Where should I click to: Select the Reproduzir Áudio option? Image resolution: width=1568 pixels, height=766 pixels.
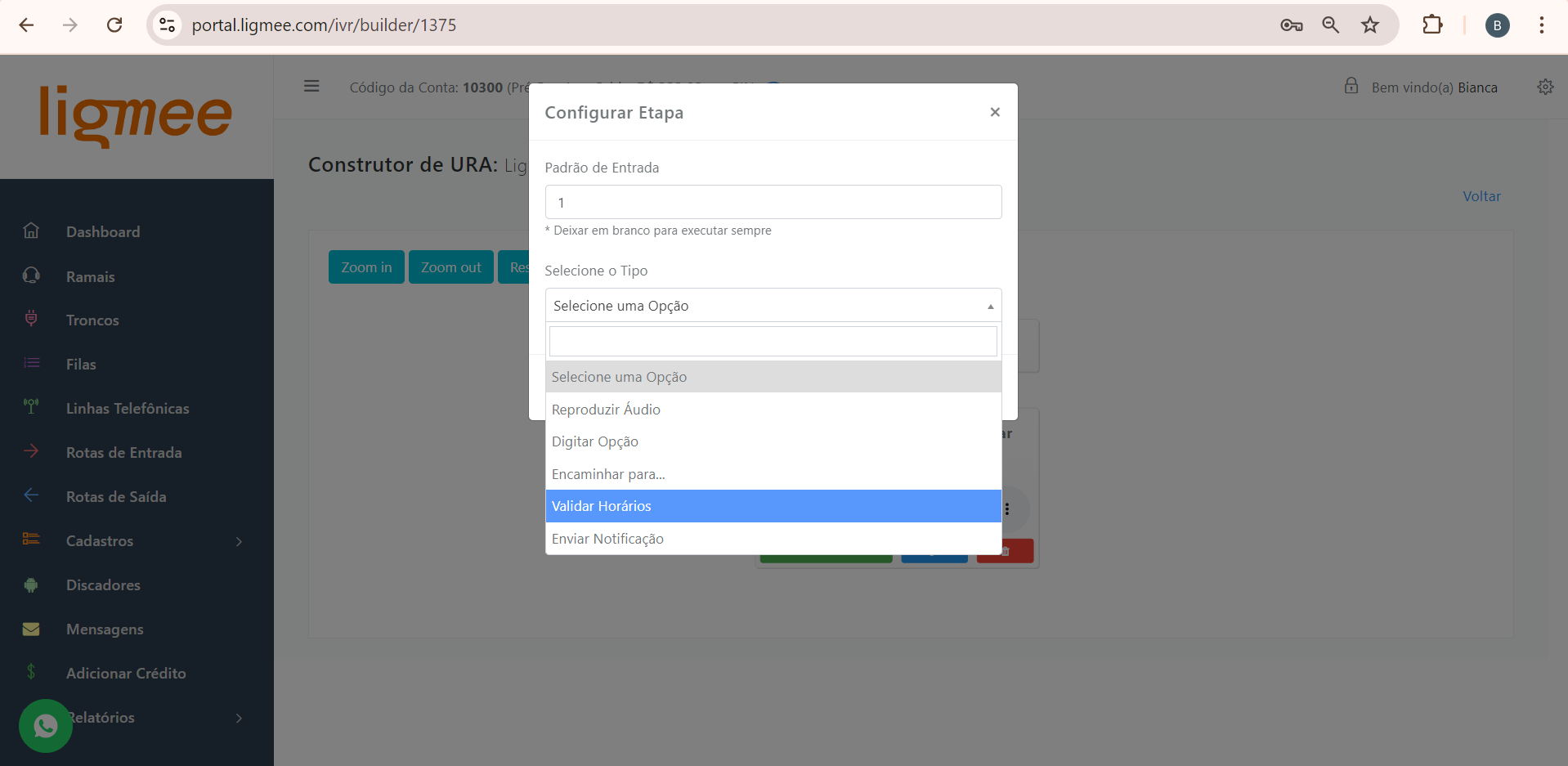click(x=773, y=409)
